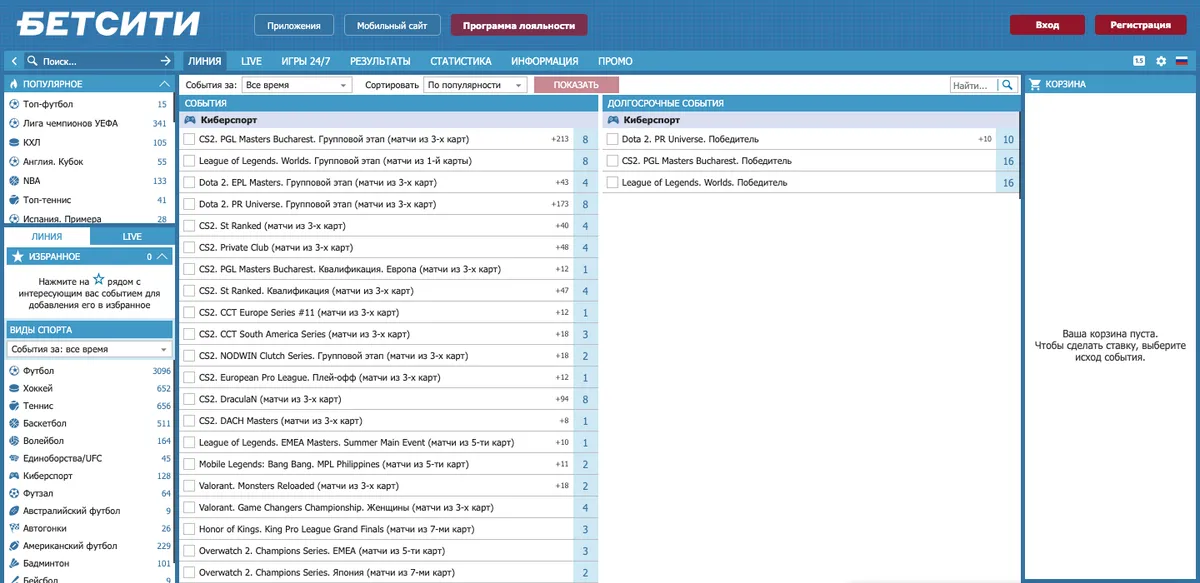This screenshot has height=583, width=1200.
Task: Select the LIVE tab in the sidebar
Action: point(132,237)
